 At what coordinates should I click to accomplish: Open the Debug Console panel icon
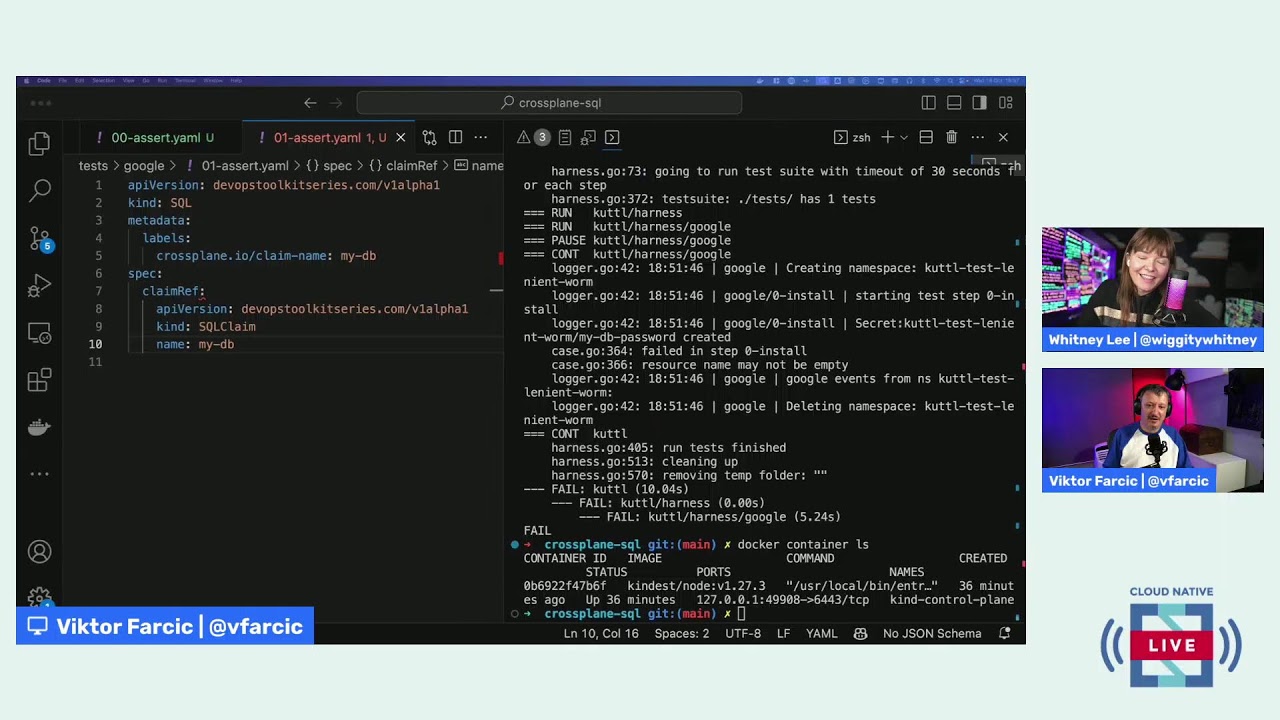[x=588, y=138]
